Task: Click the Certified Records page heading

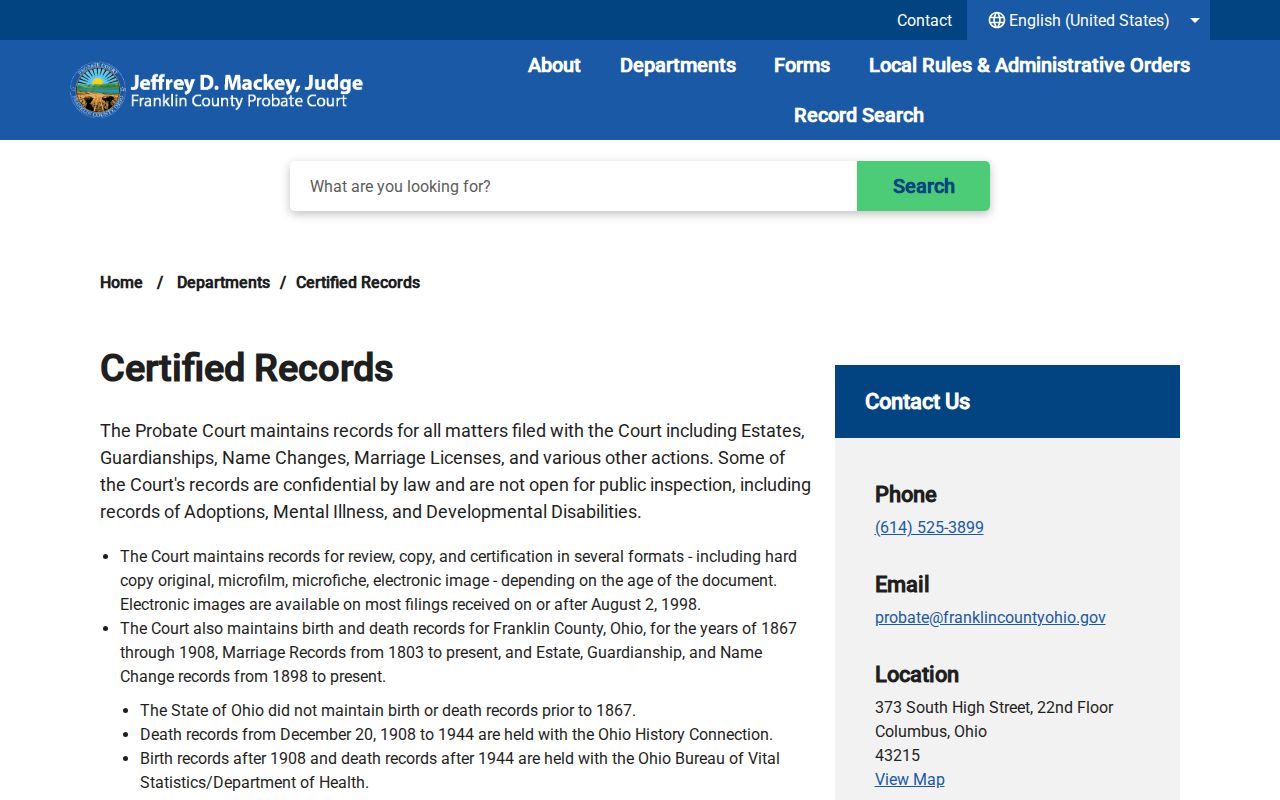Action: pyautogui.click(x=246, y=368)
